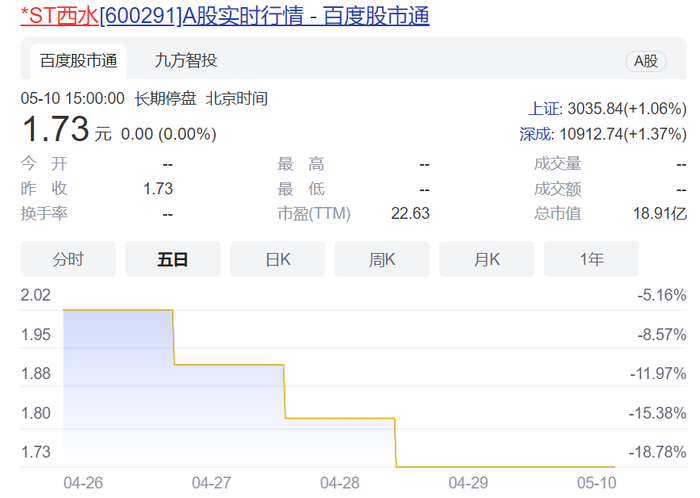Click the 昨收 value 1.73
This screenshot has width=700, height=498.
[158, 189]
